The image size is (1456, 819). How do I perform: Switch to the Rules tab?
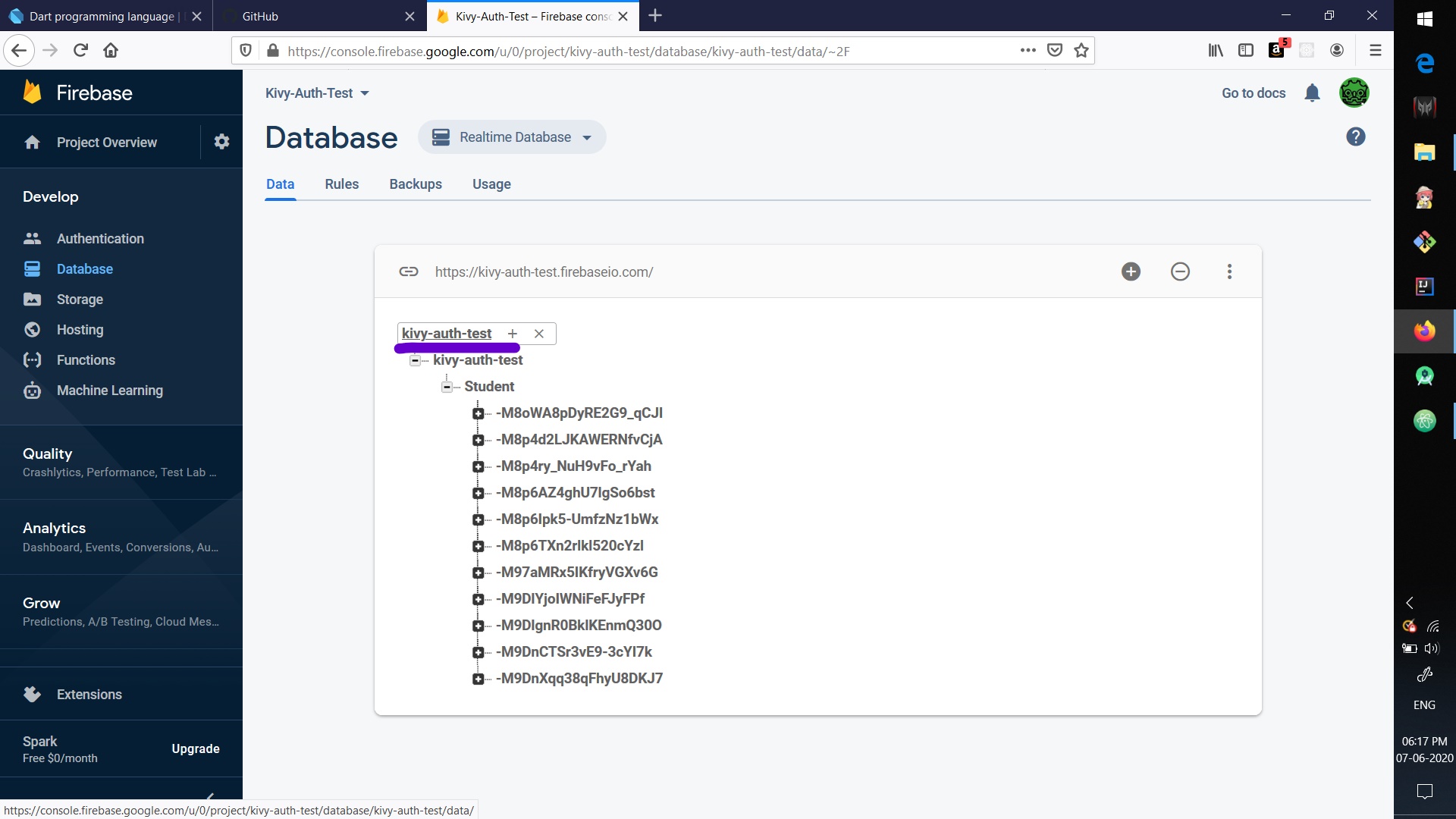(x=341, y=184)
